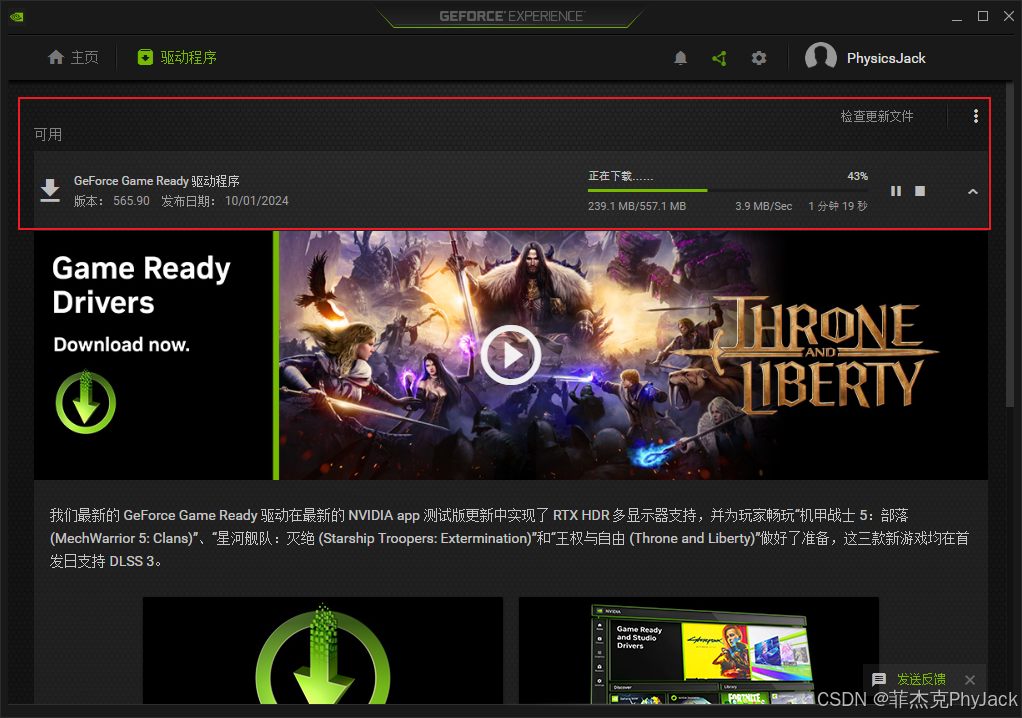Click the green Download now arrow icon

point(85,402)
